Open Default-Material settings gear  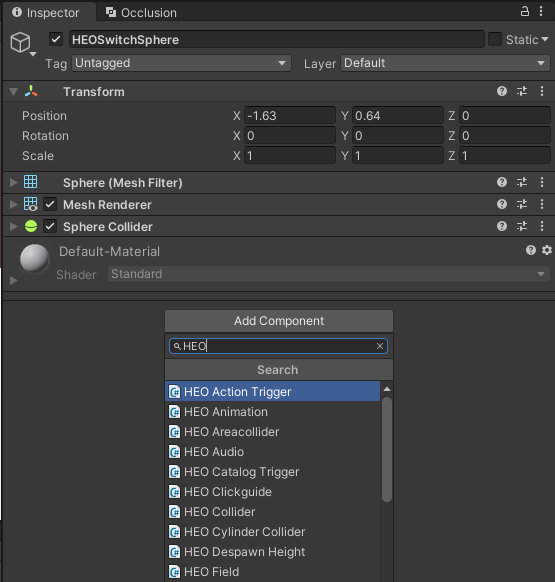tap(547, 250)
